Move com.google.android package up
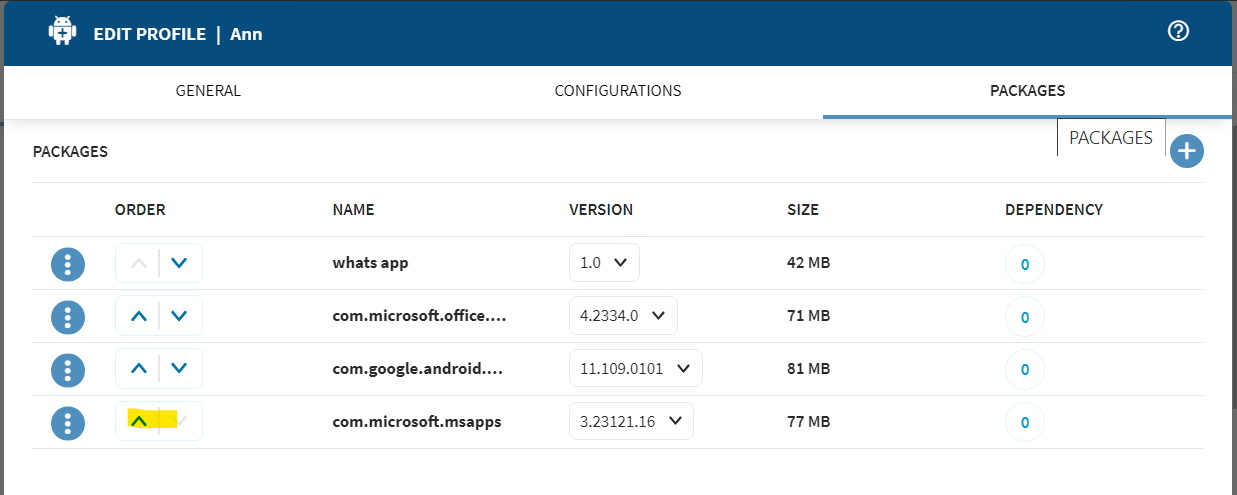The image size is (1237, 495). [x=139, y=369]
